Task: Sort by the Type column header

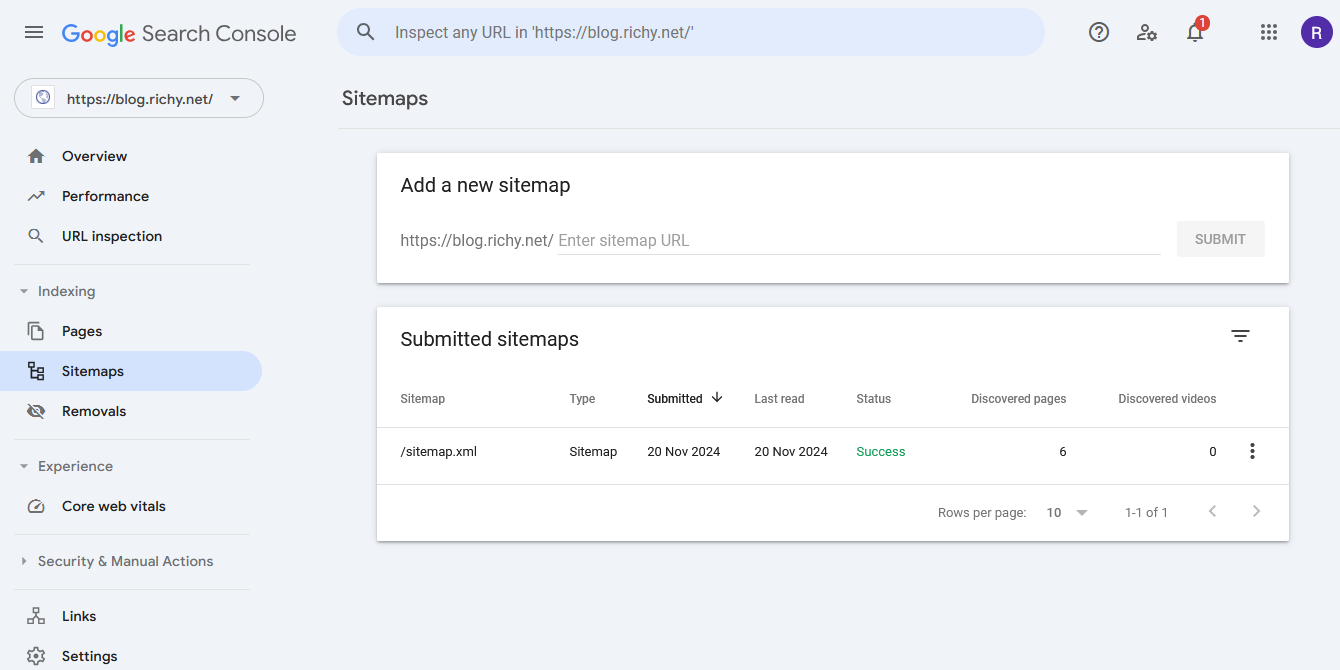Action: coord(582,399)
